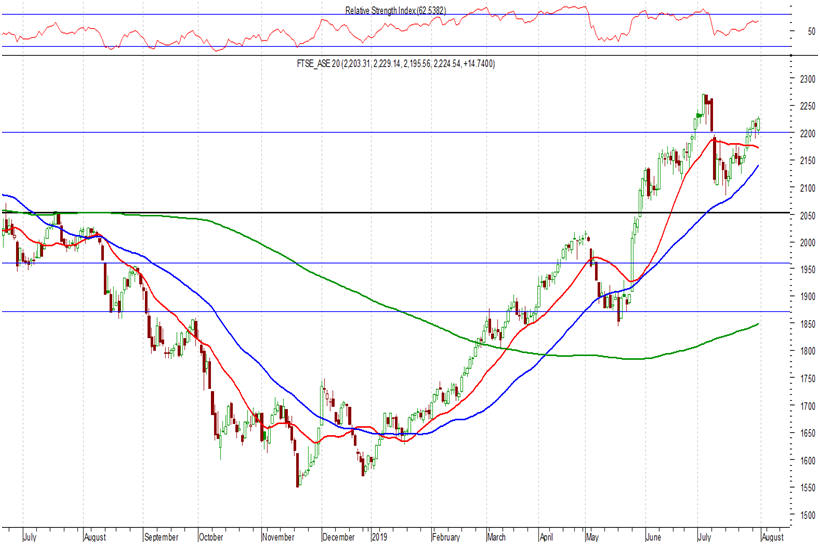820x544 pixels.
Task: Click the 1550 price axis label
Action: pyautogui.click(x=807, y=488)
